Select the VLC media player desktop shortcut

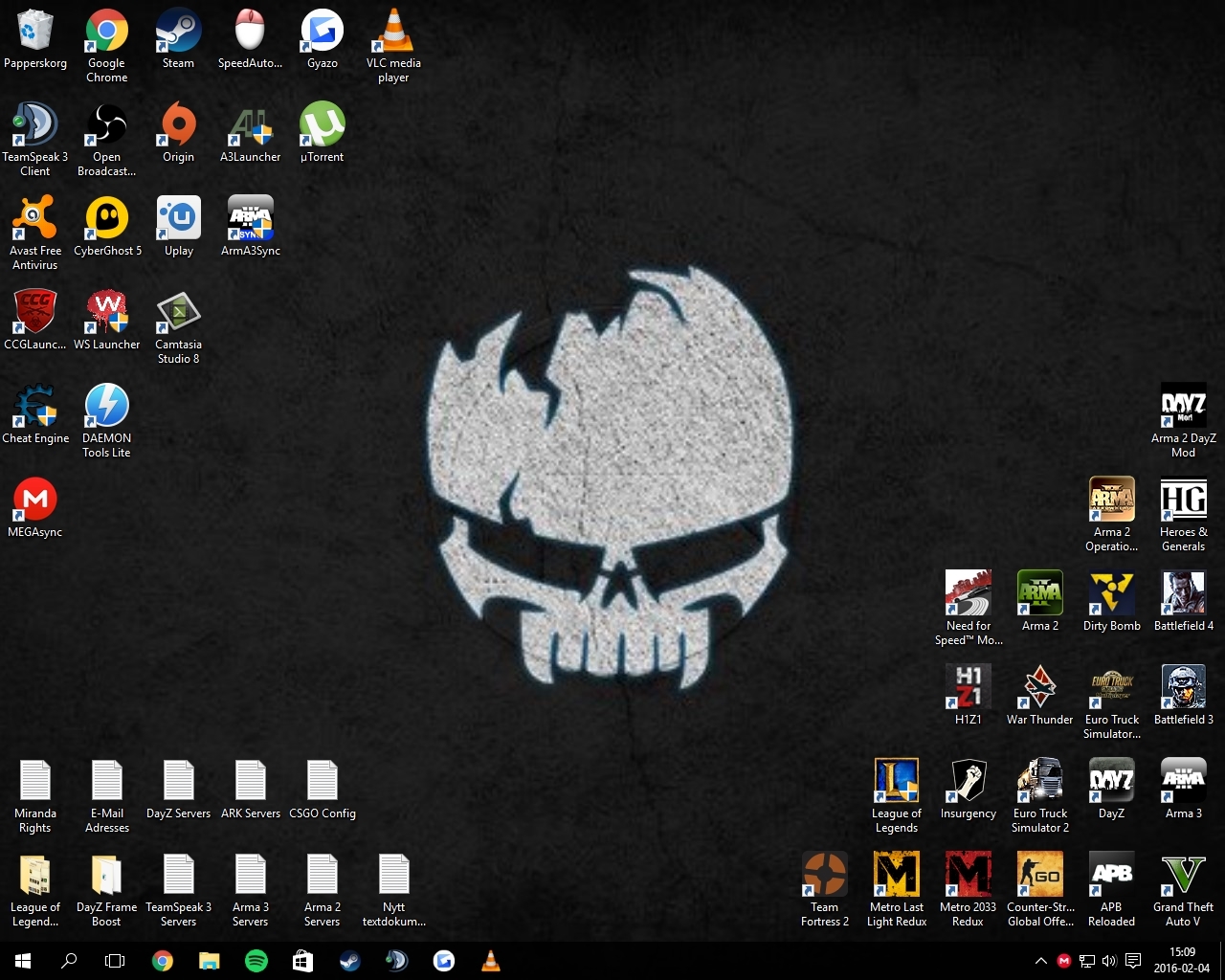click(393, 46)
